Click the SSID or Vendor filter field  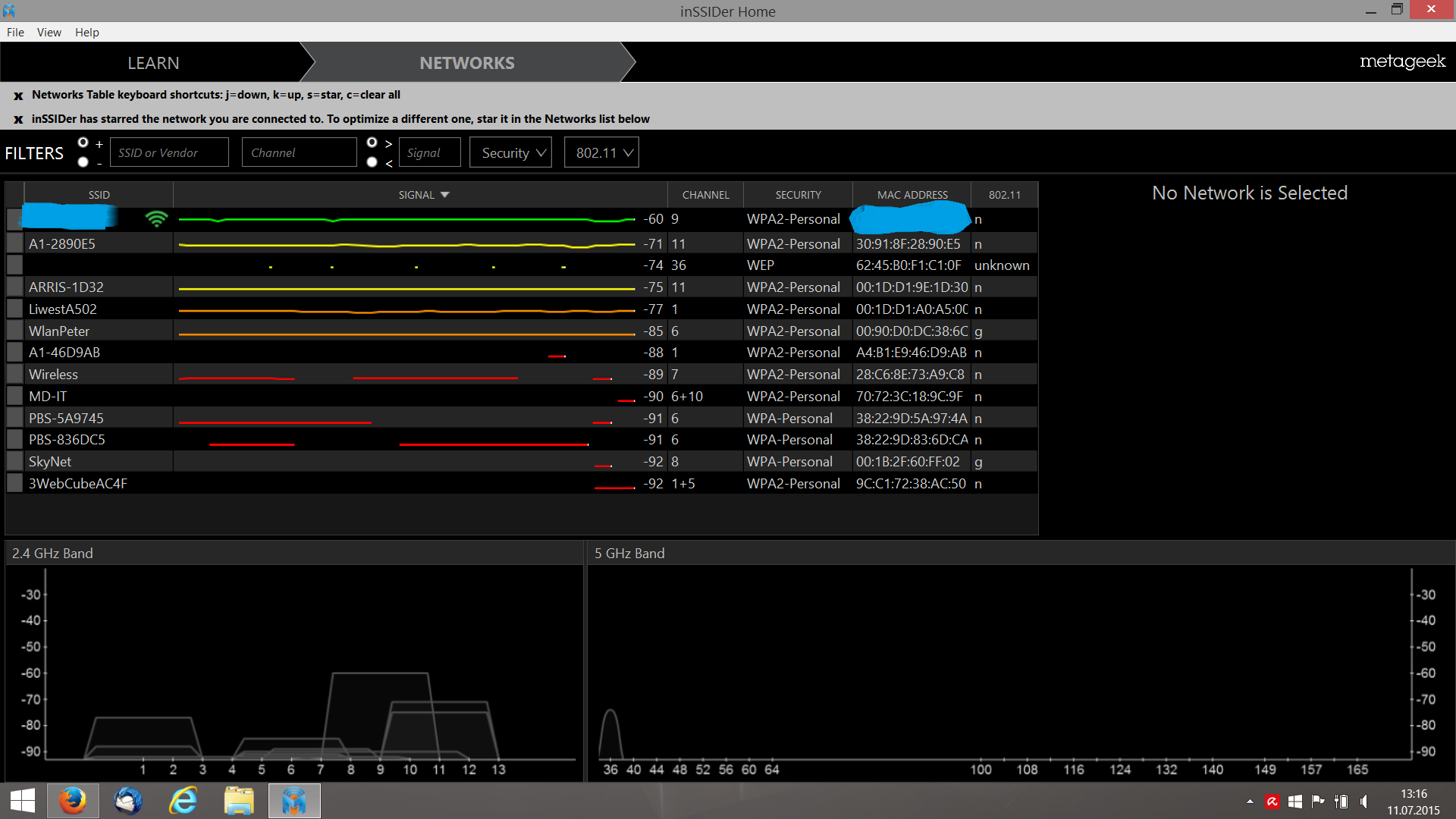(169, 152)
